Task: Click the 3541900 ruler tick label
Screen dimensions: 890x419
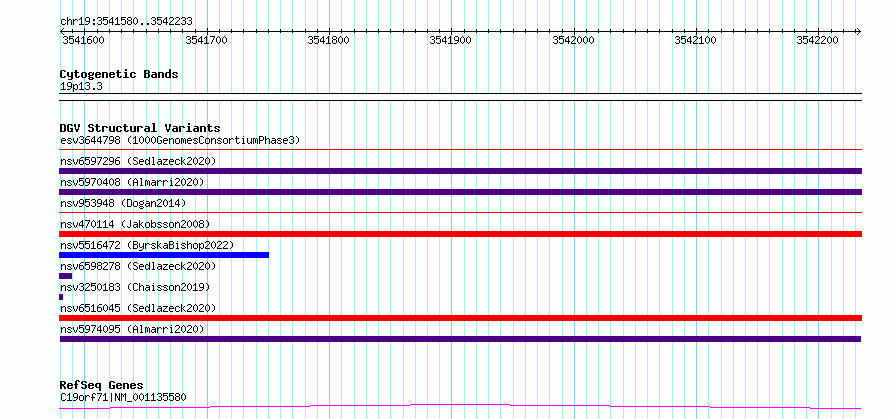Action: click(451, 40)
